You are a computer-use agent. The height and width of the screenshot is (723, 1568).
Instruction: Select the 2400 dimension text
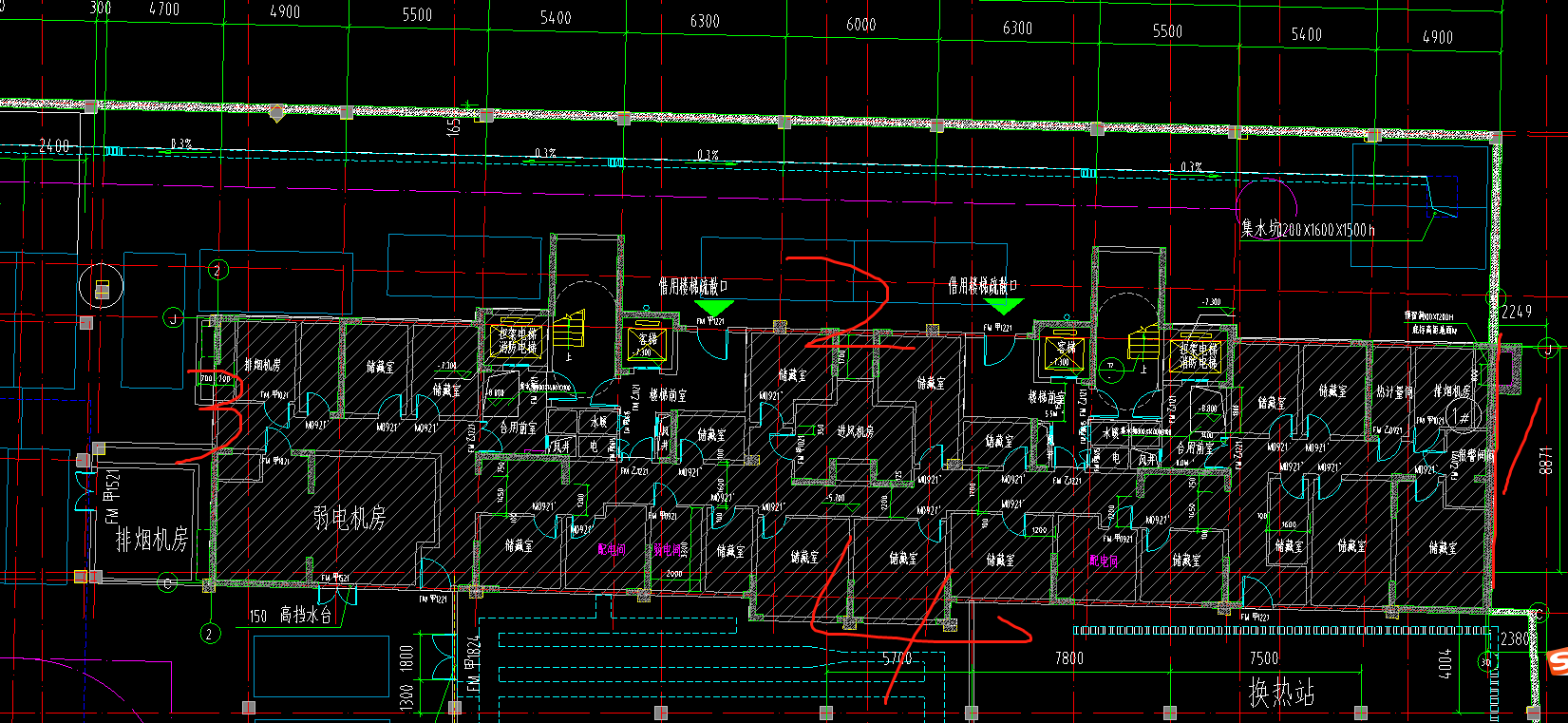coord(54,146)
